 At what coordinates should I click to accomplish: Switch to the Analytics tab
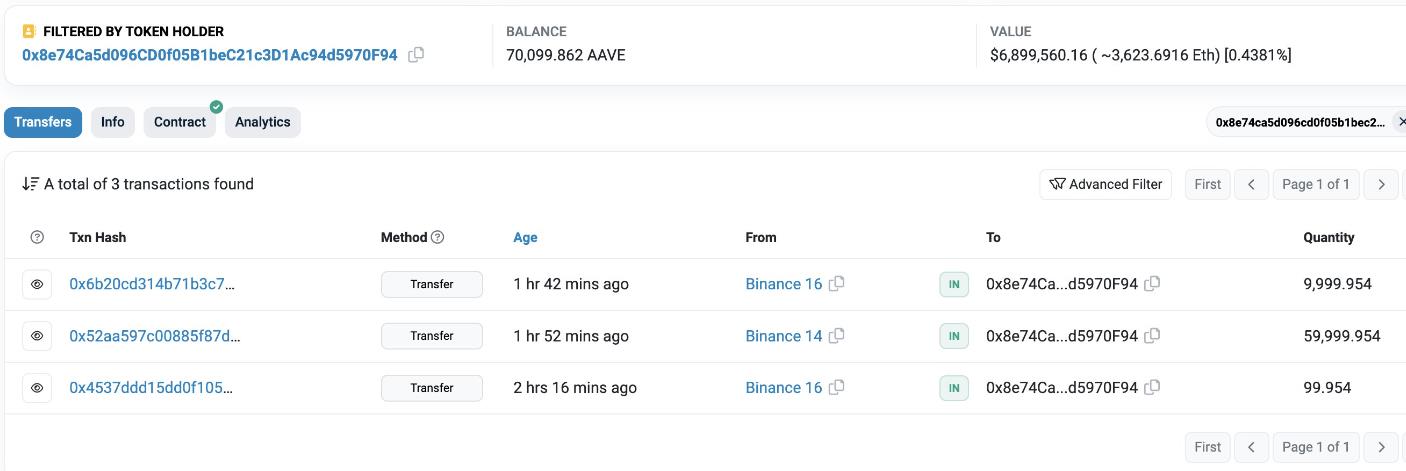coord(262,122)
